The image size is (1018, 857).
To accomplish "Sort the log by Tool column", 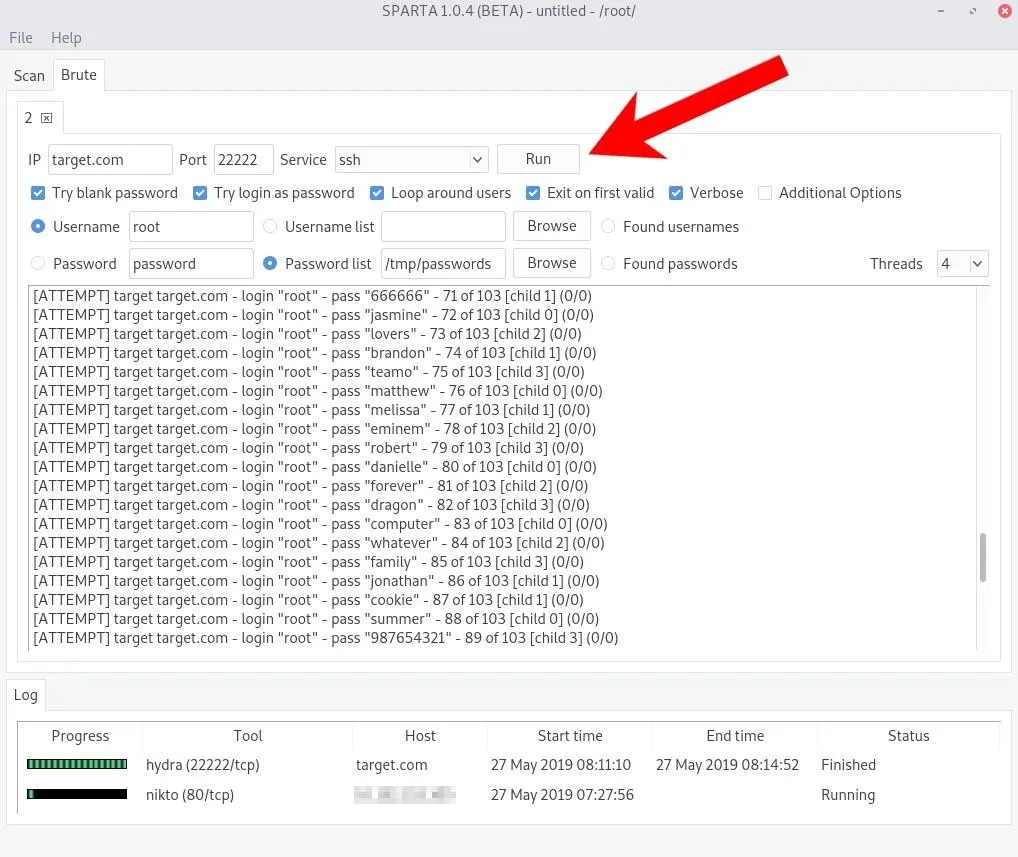I will (x=247, y=736).
